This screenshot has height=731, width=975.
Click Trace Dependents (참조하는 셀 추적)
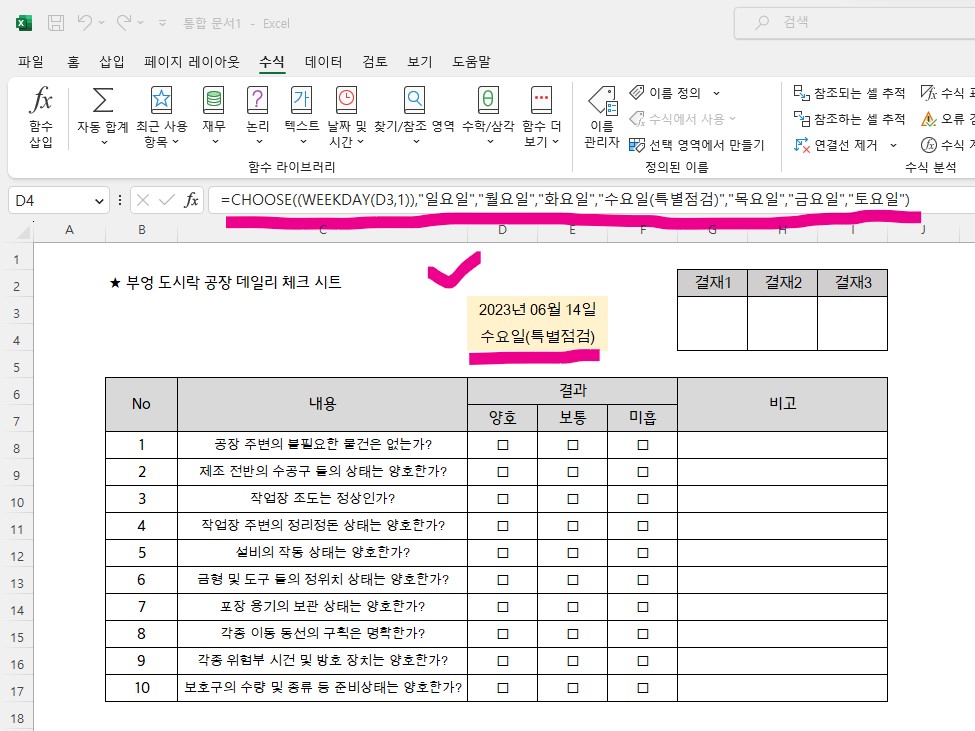[x=849, y=119]
